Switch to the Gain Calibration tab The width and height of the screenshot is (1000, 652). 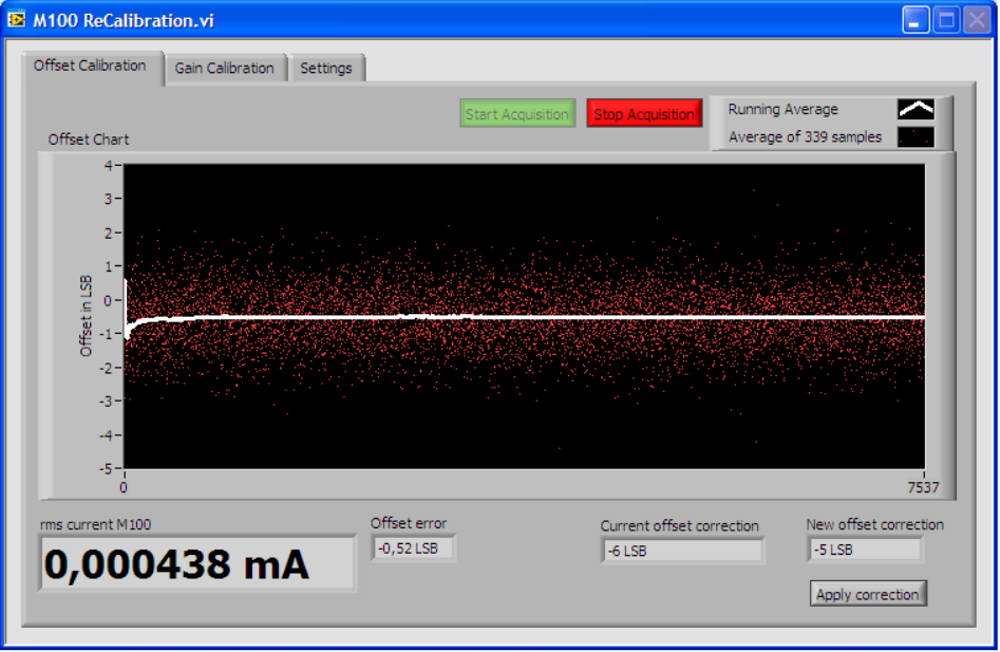tap(226, 68)
